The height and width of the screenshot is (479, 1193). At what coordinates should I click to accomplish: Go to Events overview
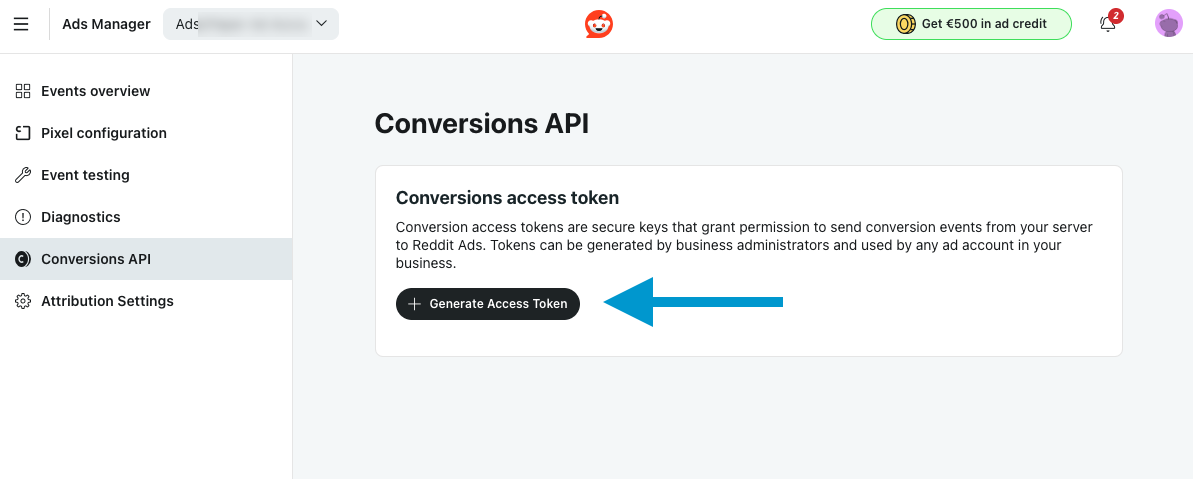tap(96, 91)
